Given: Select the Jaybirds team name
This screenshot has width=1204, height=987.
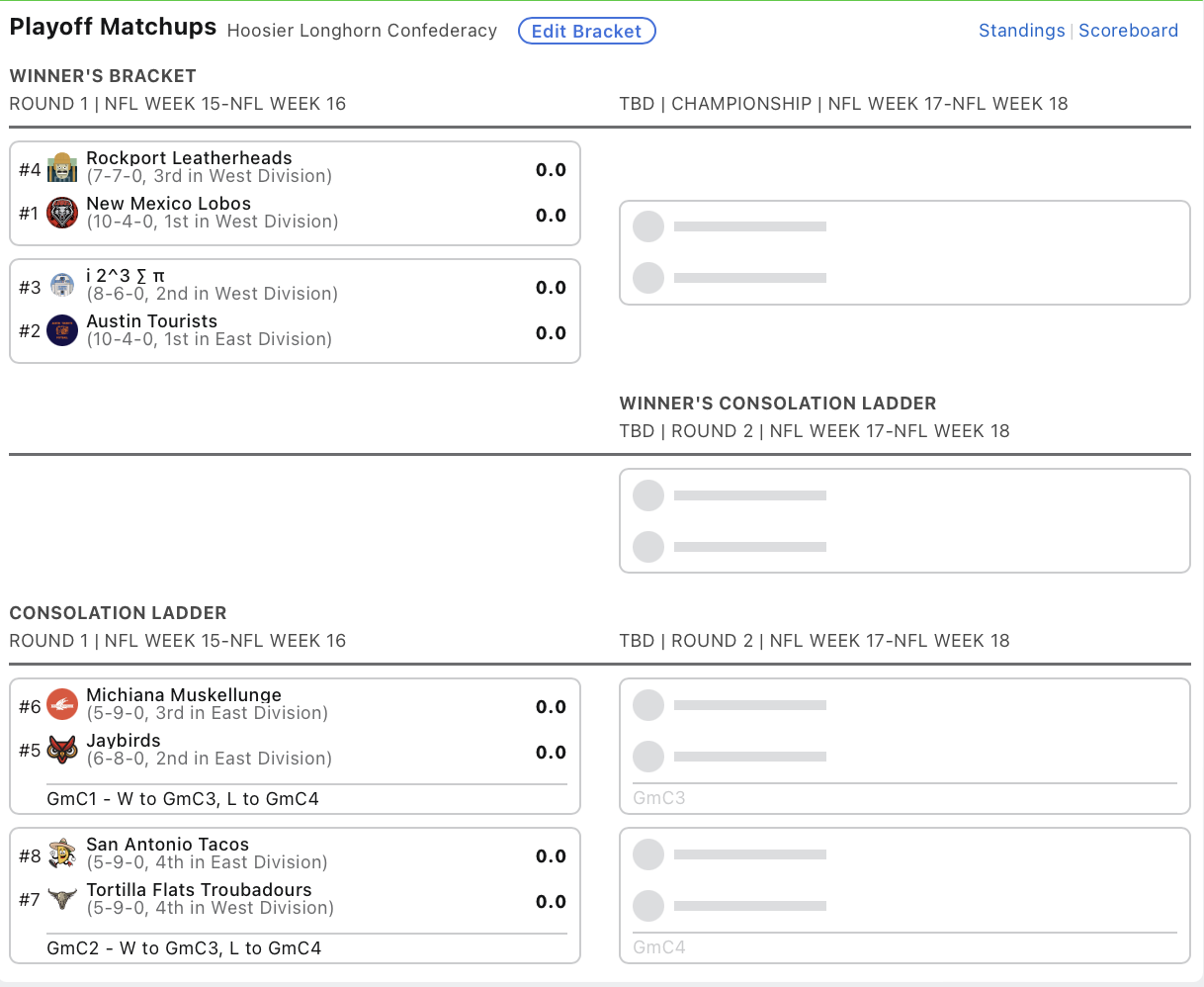Looking at the screenshot, I should [124, 741].
